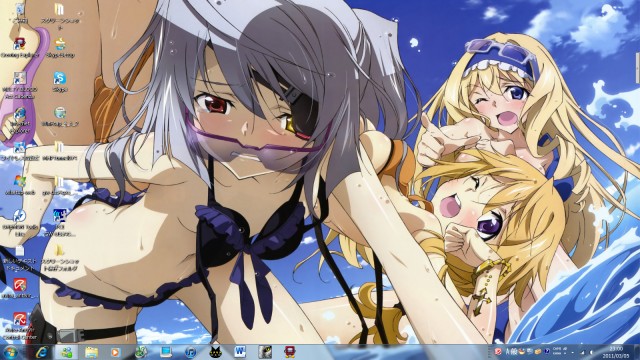Viewport: 640px width, 360px height.
Task: Launch Internet Explorer from the taskbar
Action: point(42,352)
